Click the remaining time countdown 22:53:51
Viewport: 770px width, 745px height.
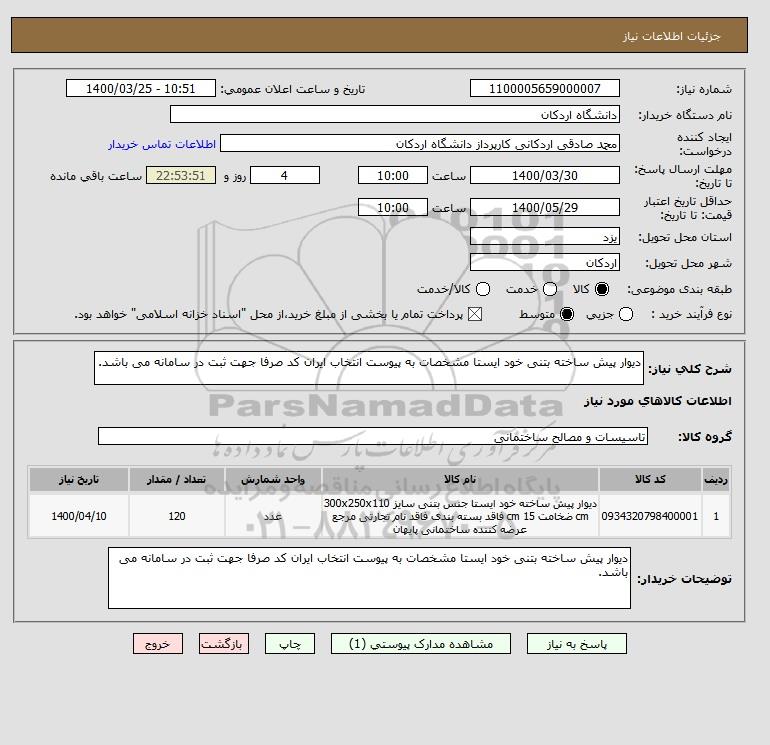click(181, 175)
